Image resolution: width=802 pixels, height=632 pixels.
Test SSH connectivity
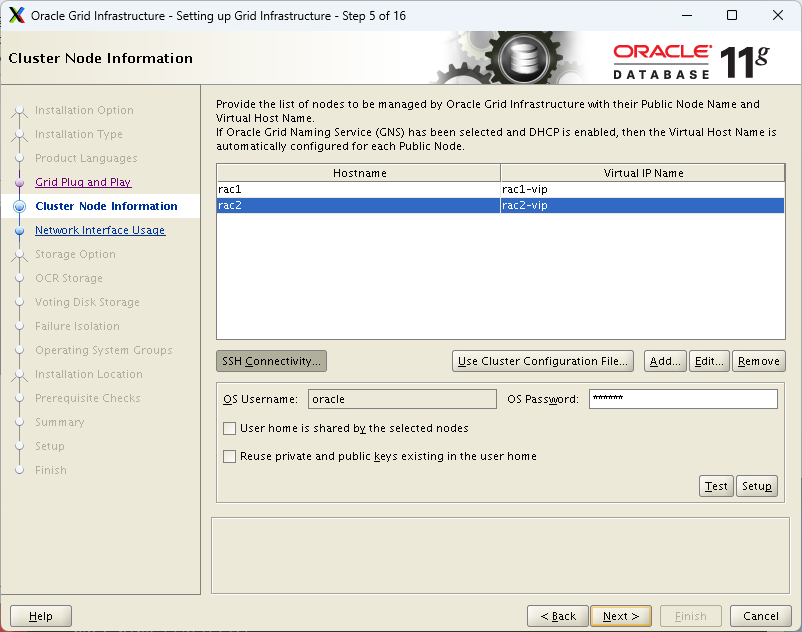tap(716, 486)
